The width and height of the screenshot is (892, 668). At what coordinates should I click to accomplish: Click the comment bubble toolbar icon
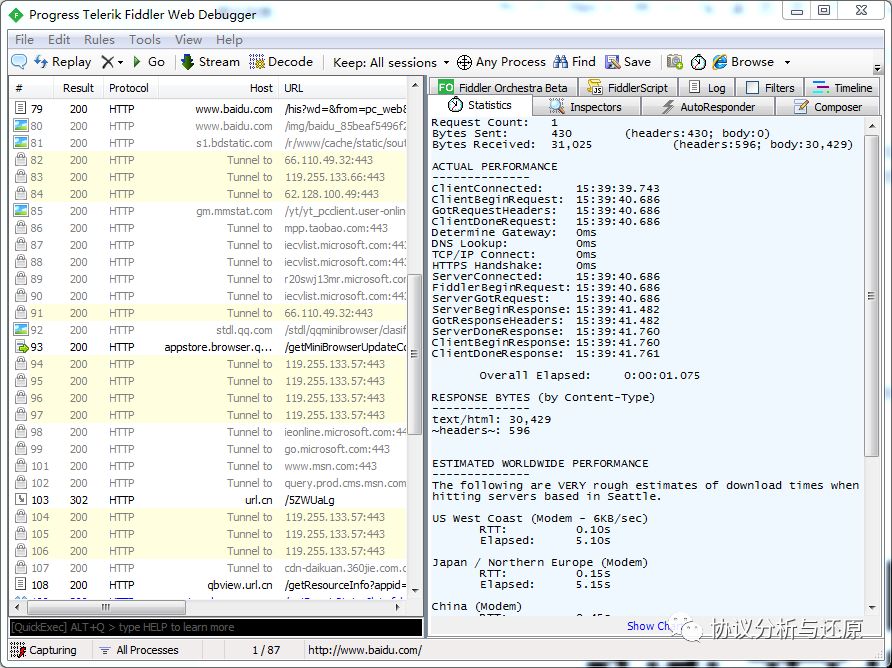pyautogui.click(x=19, y=61)
